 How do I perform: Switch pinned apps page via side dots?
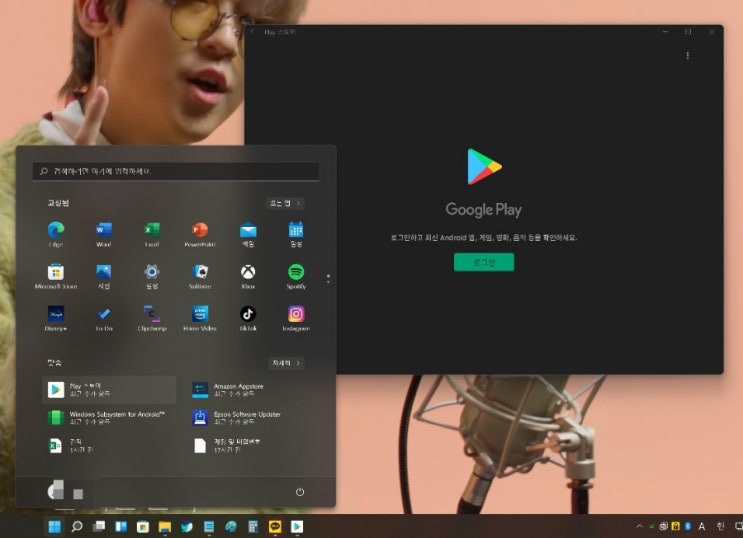point(328,278)
